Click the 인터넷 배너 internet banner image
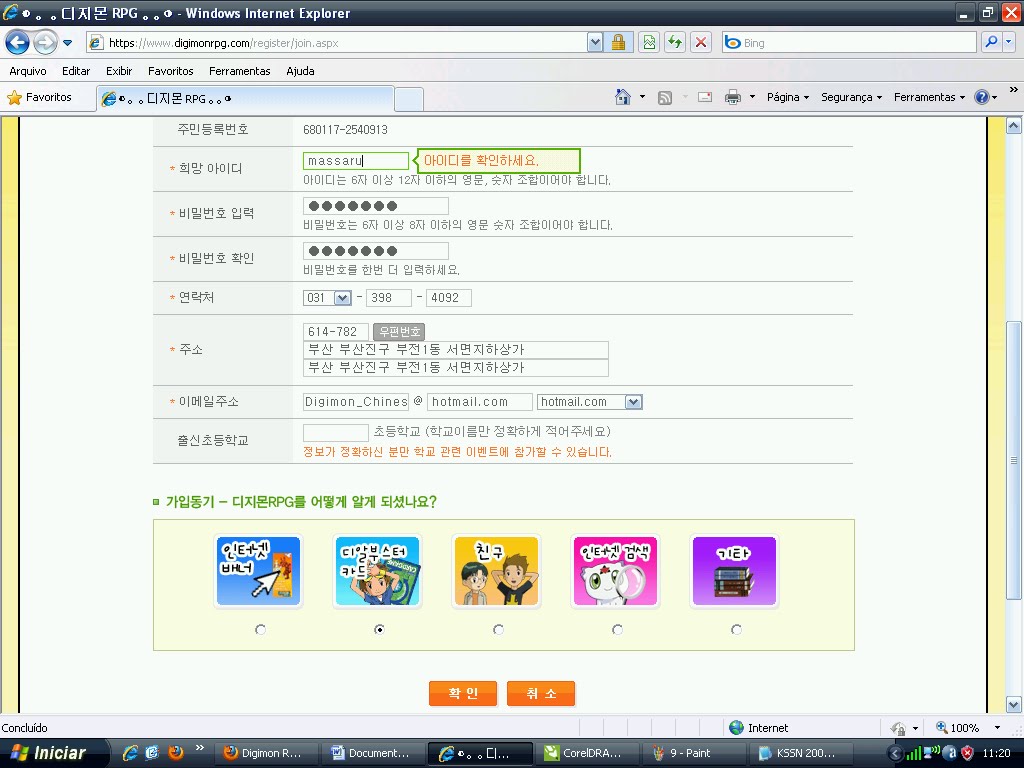This screenshot has width=1024, height=768. pyautogui.click(x=259, y=571)
